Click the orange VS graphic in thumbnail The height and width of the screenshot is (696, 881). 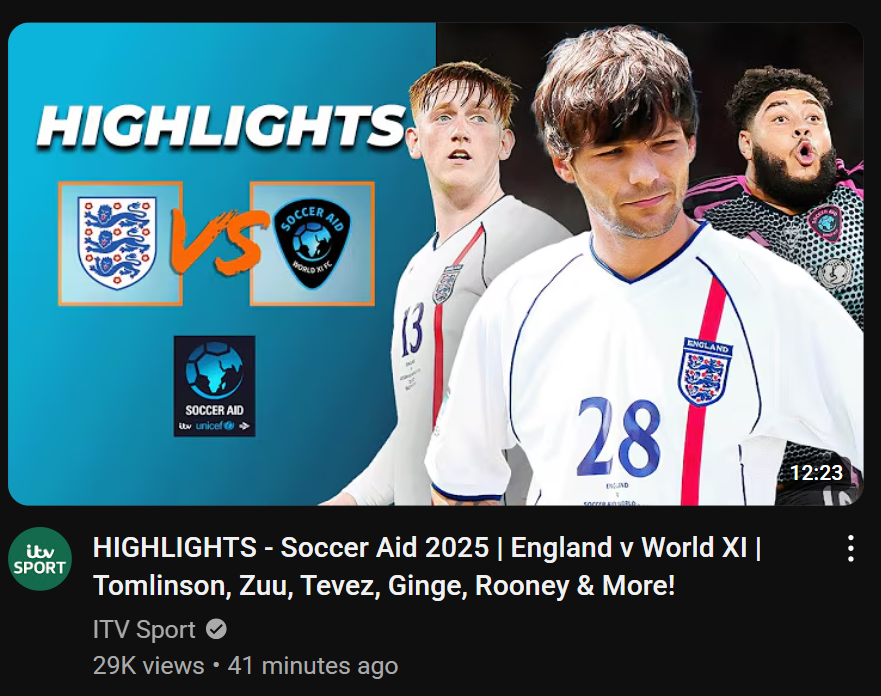pyautogui.click(x=216, y=242)
